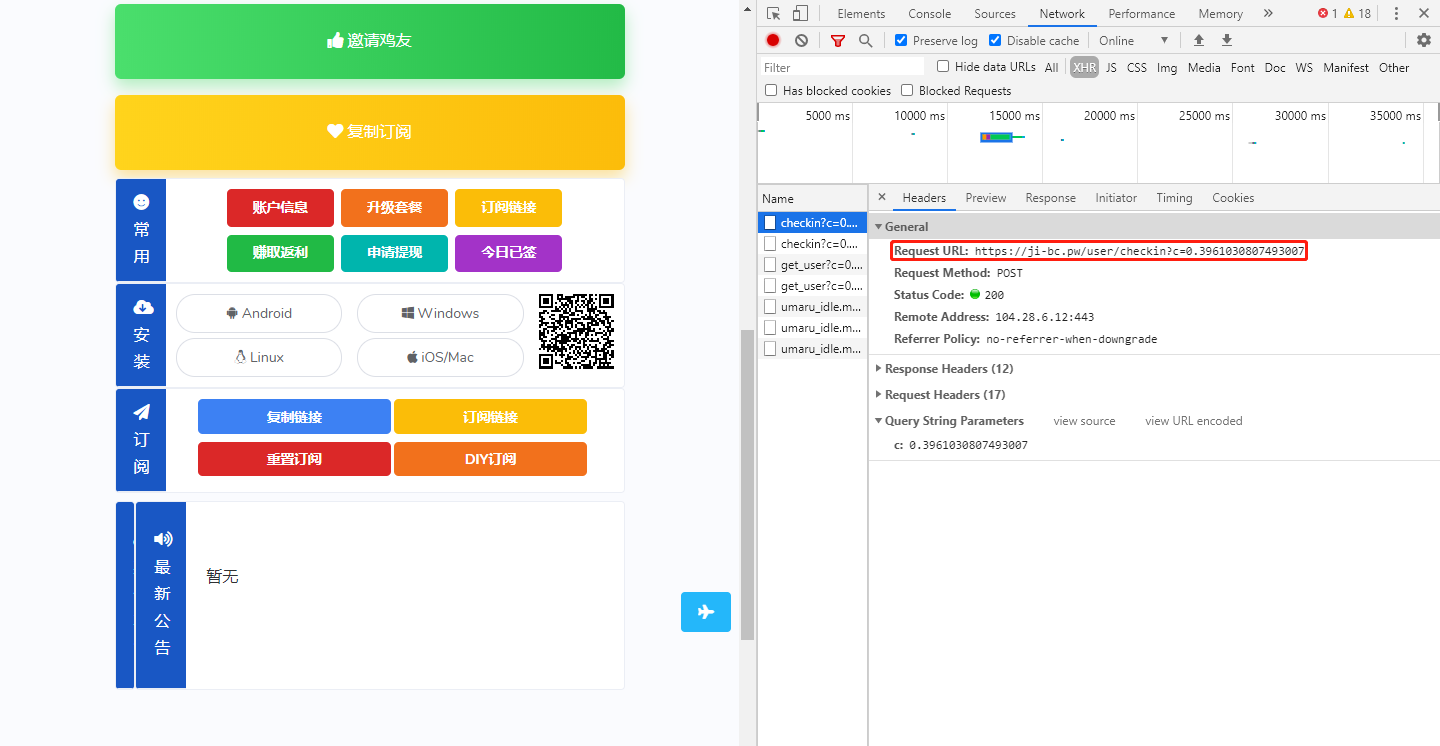Open network search with the magnifier icon
Viewport: 1440px width, 746px height.
coord(865,40)
